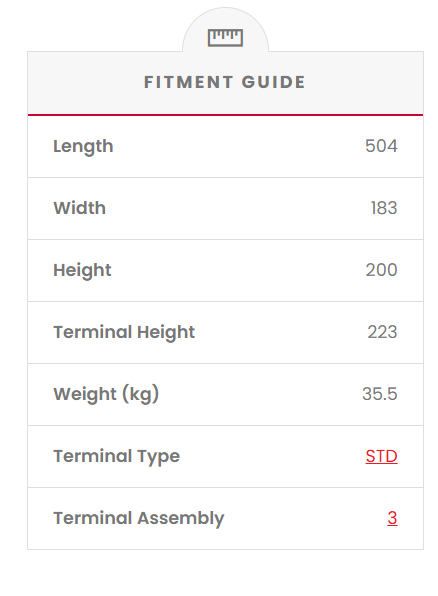Open the terminal assembly 3 link

coord(392,518)
